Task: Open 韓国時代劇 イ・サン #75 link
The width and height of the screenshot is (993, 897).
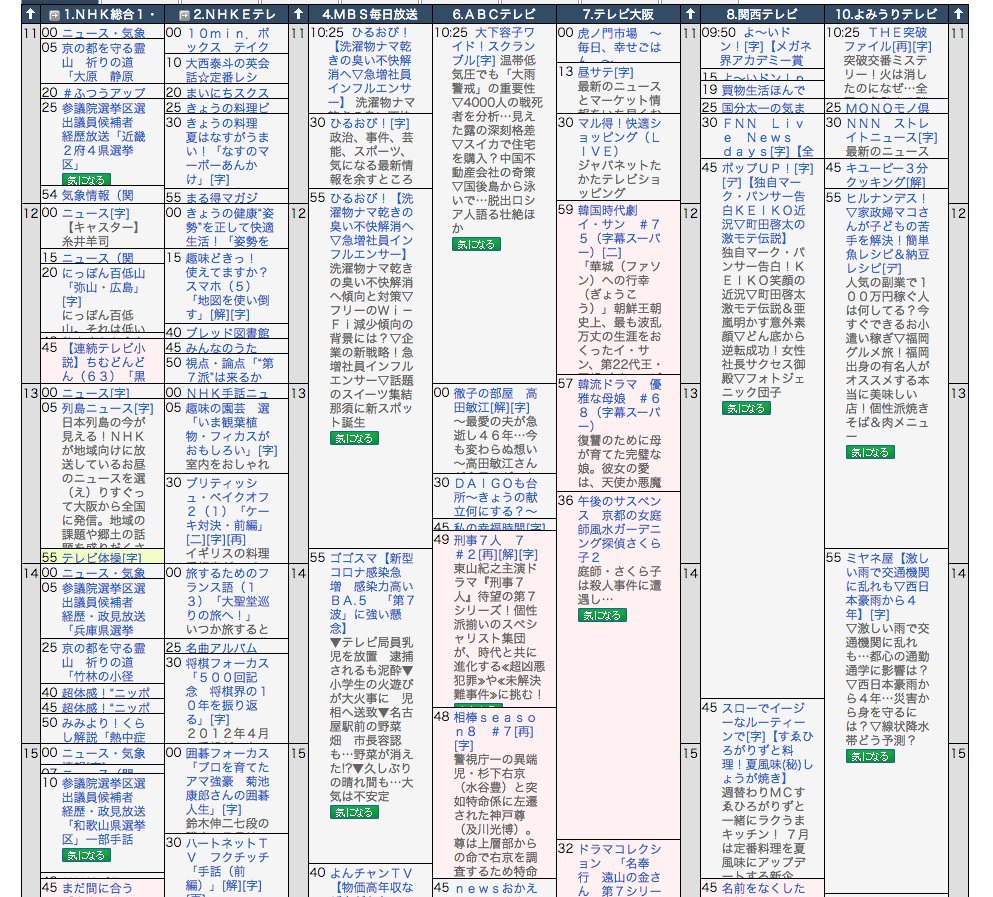Action: click(619, 231)
